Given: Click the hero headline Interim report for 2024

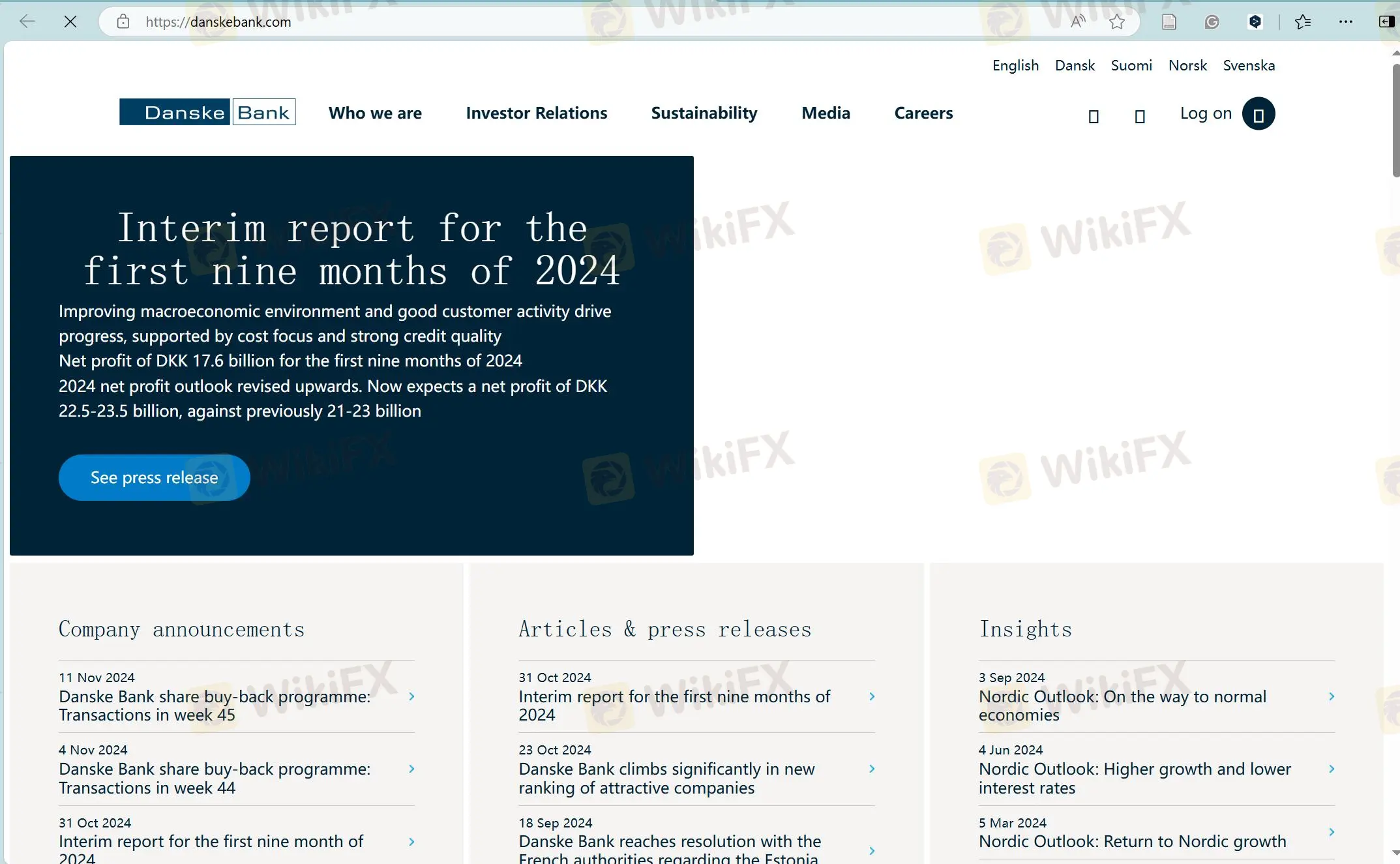Looking at the screenshot, I should 352,249.
